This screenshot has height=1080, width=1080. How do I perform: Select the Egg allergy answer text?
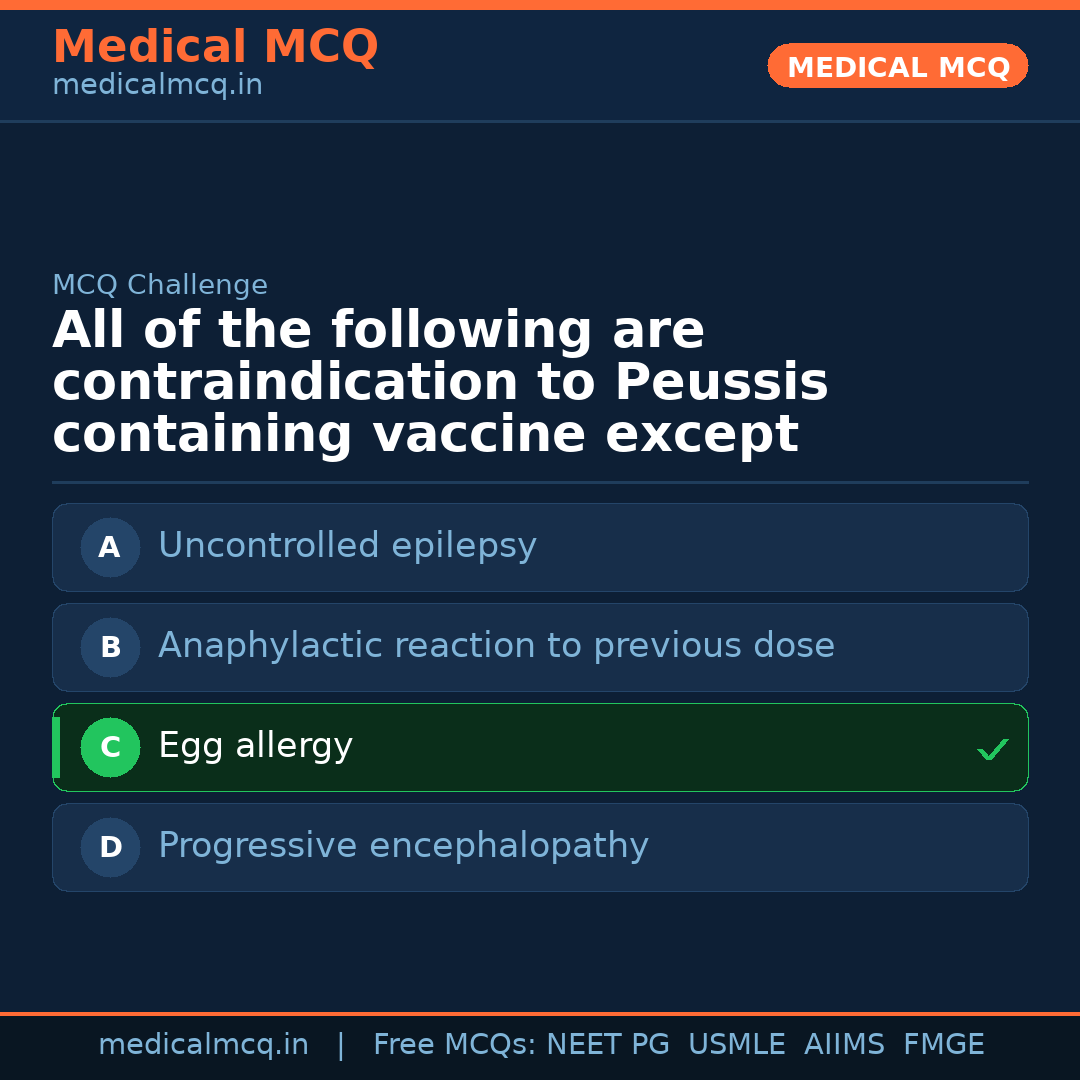pos(255,746)
